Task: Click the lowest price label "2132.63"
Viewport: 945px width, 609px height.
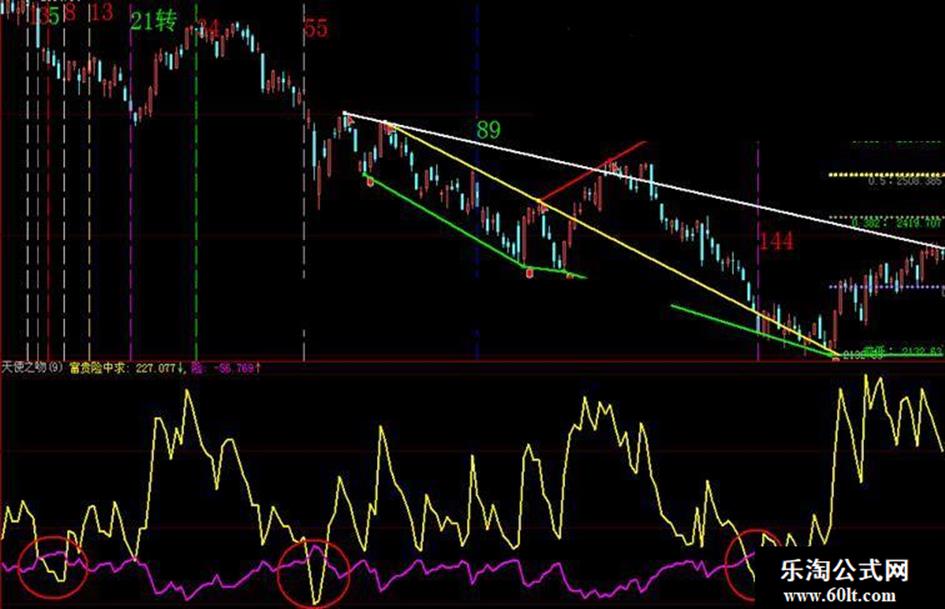Action: click(x=902, y=350)
